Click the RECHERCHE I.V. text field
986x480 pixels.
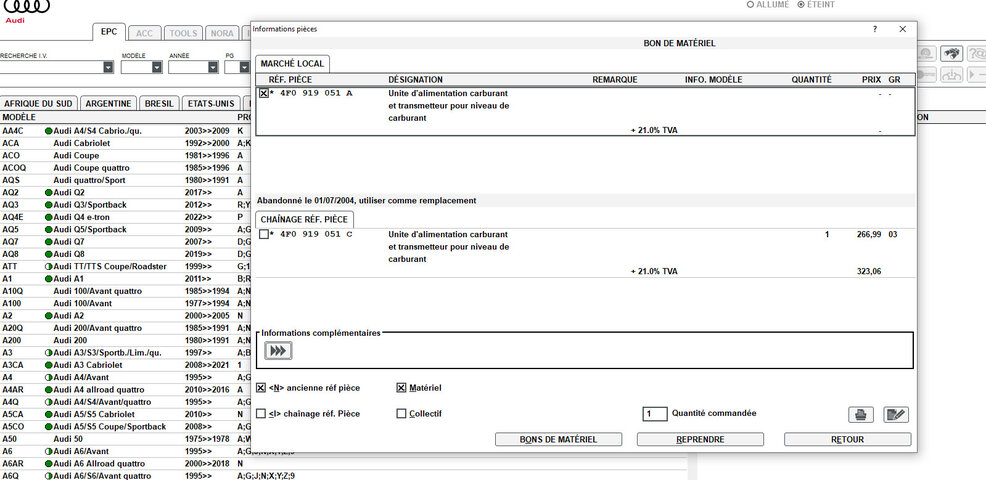click(x=51, y=67)
